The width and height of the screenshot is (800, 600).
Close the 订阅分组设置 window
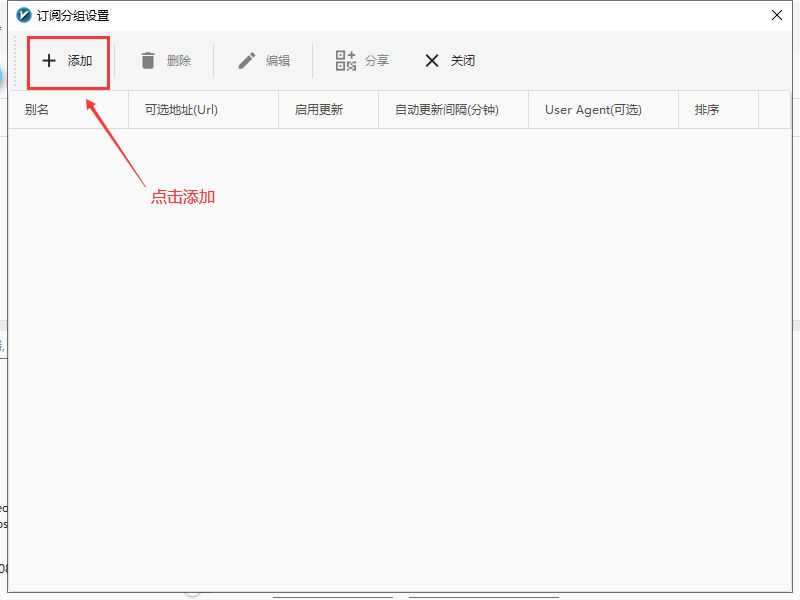click(x=777, y=15)
